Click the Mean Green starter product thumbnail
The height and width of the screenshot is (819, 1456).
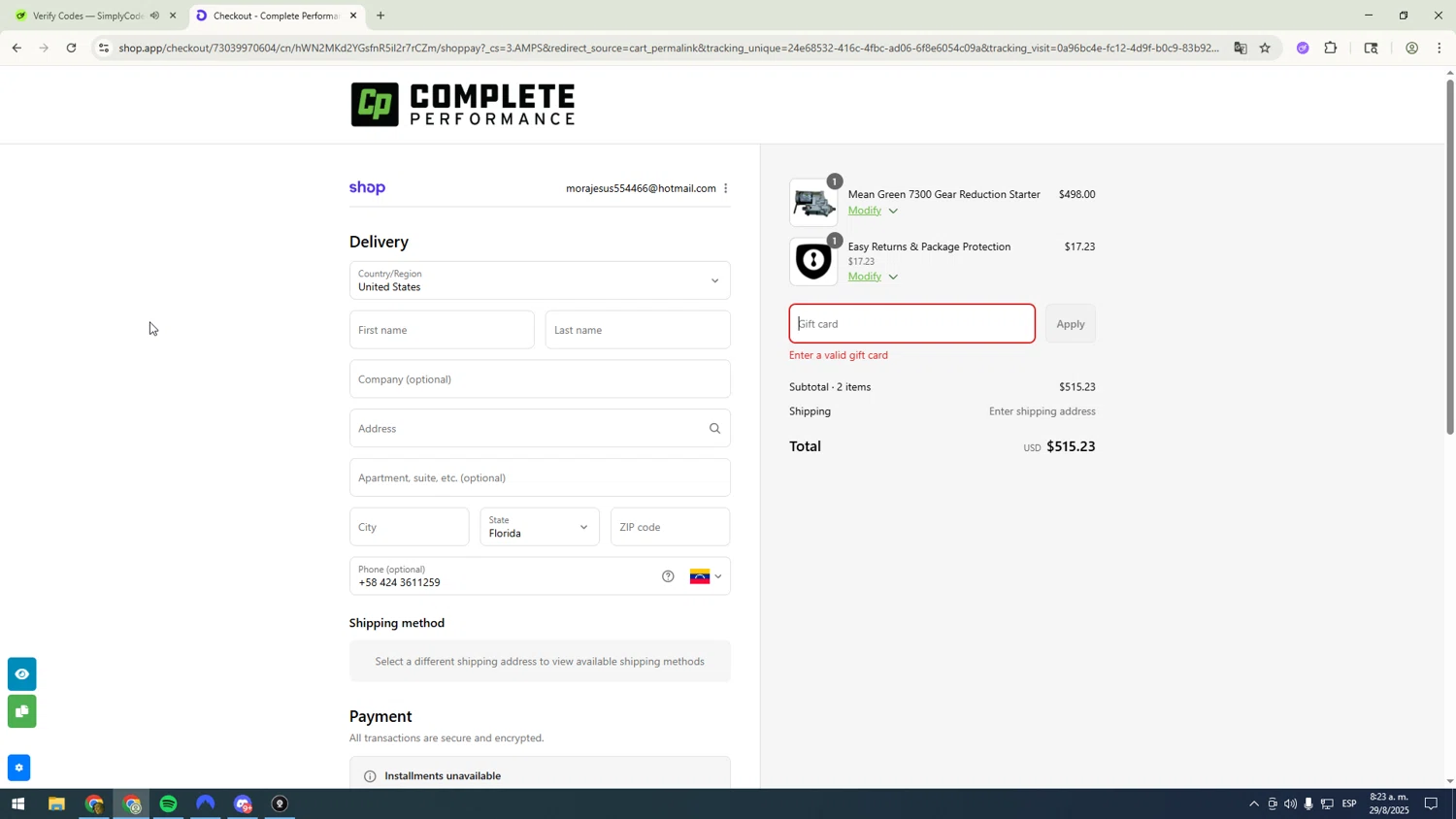[x=813, y=203]
